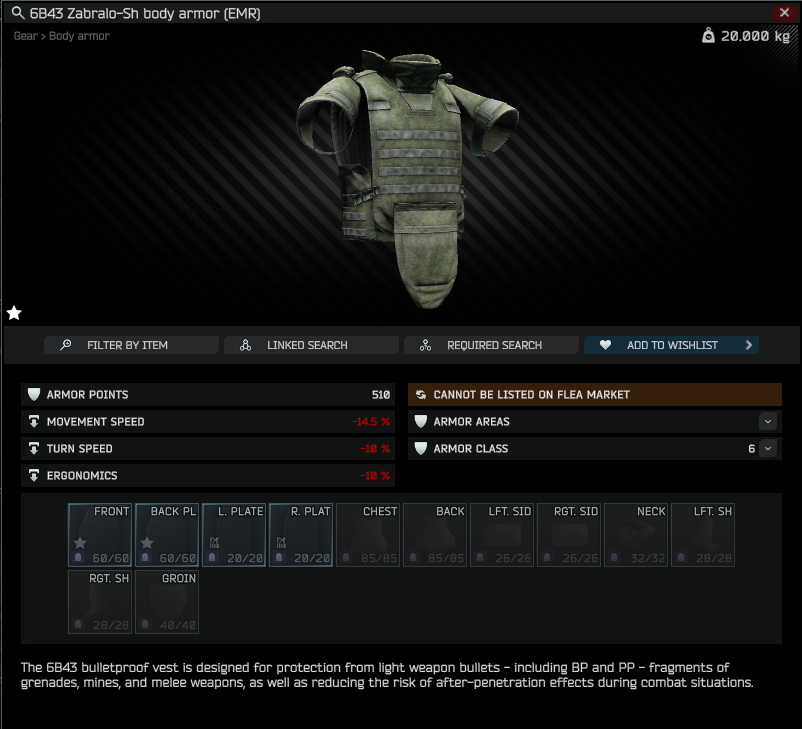802x729 pixels.
Task: Click the Armor Points value 510
Action: pos(381,394)
